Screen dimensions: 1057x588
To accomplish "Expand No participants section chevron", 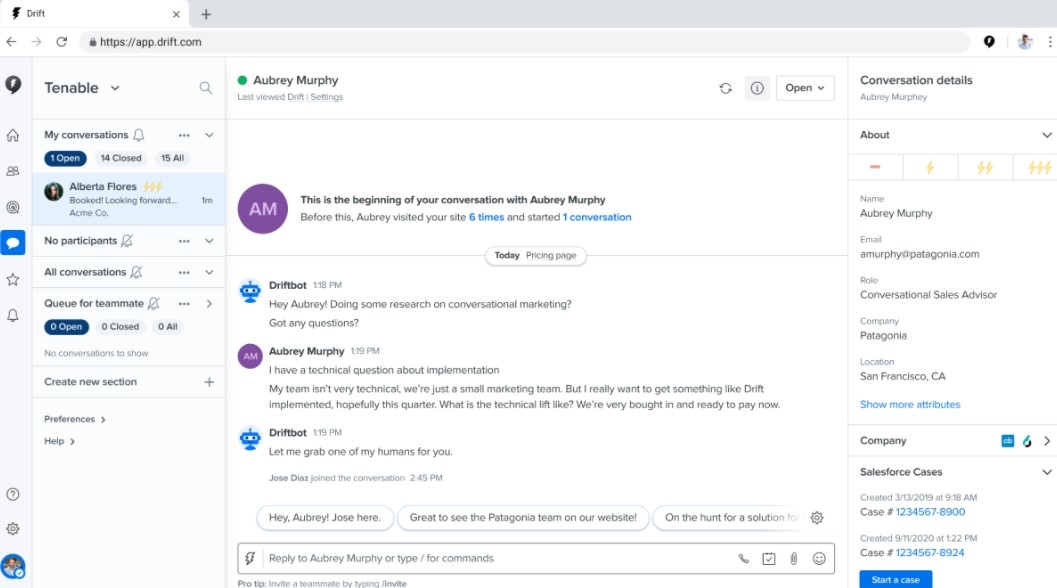I will (x=209, y=241).
